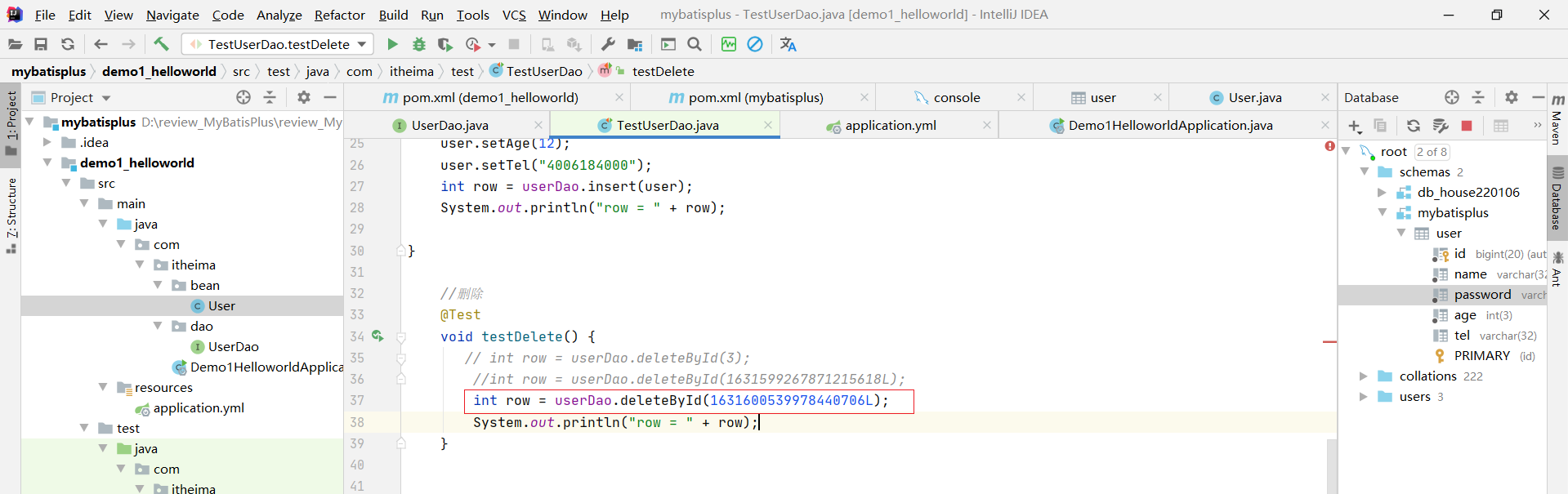1568x494 pixels.
Task: Select the PRIMARY key in Database tree
Action: [x=1481, y=355]
